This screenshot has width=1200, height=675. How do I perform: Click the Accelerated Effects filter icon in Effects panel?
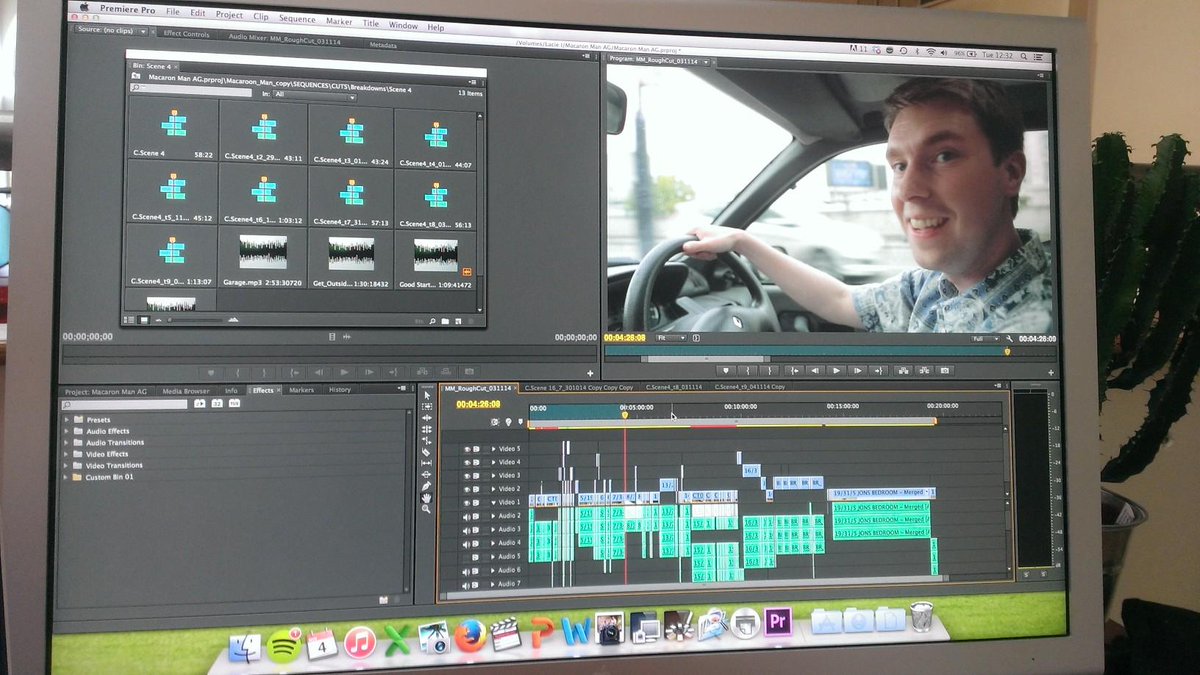199,403
